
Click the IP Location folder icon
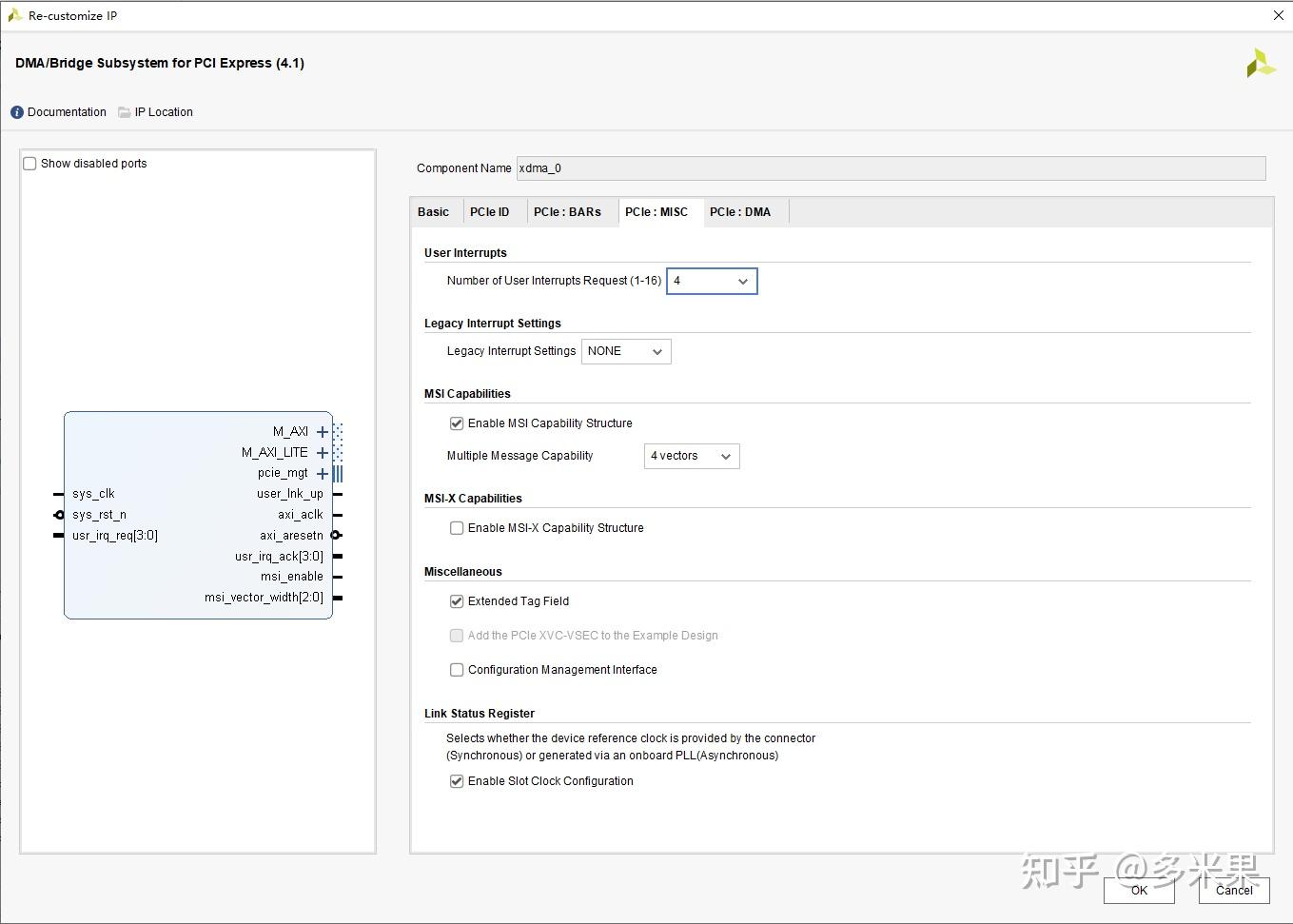pyautogui.click(x=125, y=111)
